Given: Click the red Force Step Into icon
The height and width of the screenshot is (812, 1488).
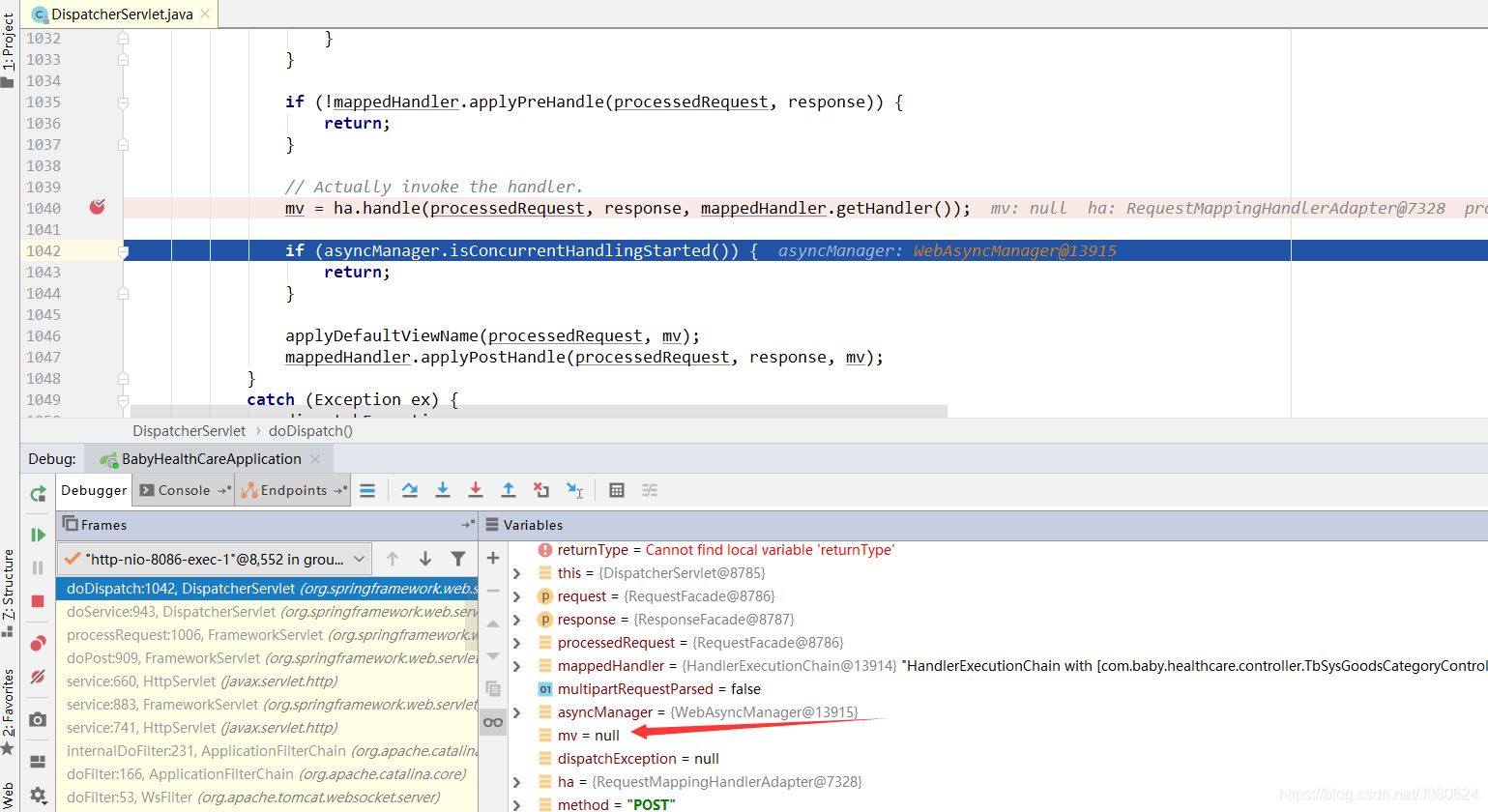Looking at the screenshot, I should point(476,490).
